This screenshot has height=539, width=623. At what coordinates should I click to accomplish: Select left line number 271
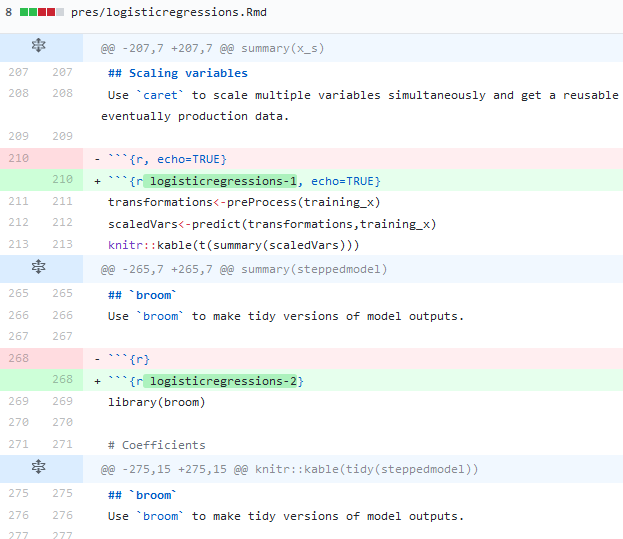(x=19, y=444)
